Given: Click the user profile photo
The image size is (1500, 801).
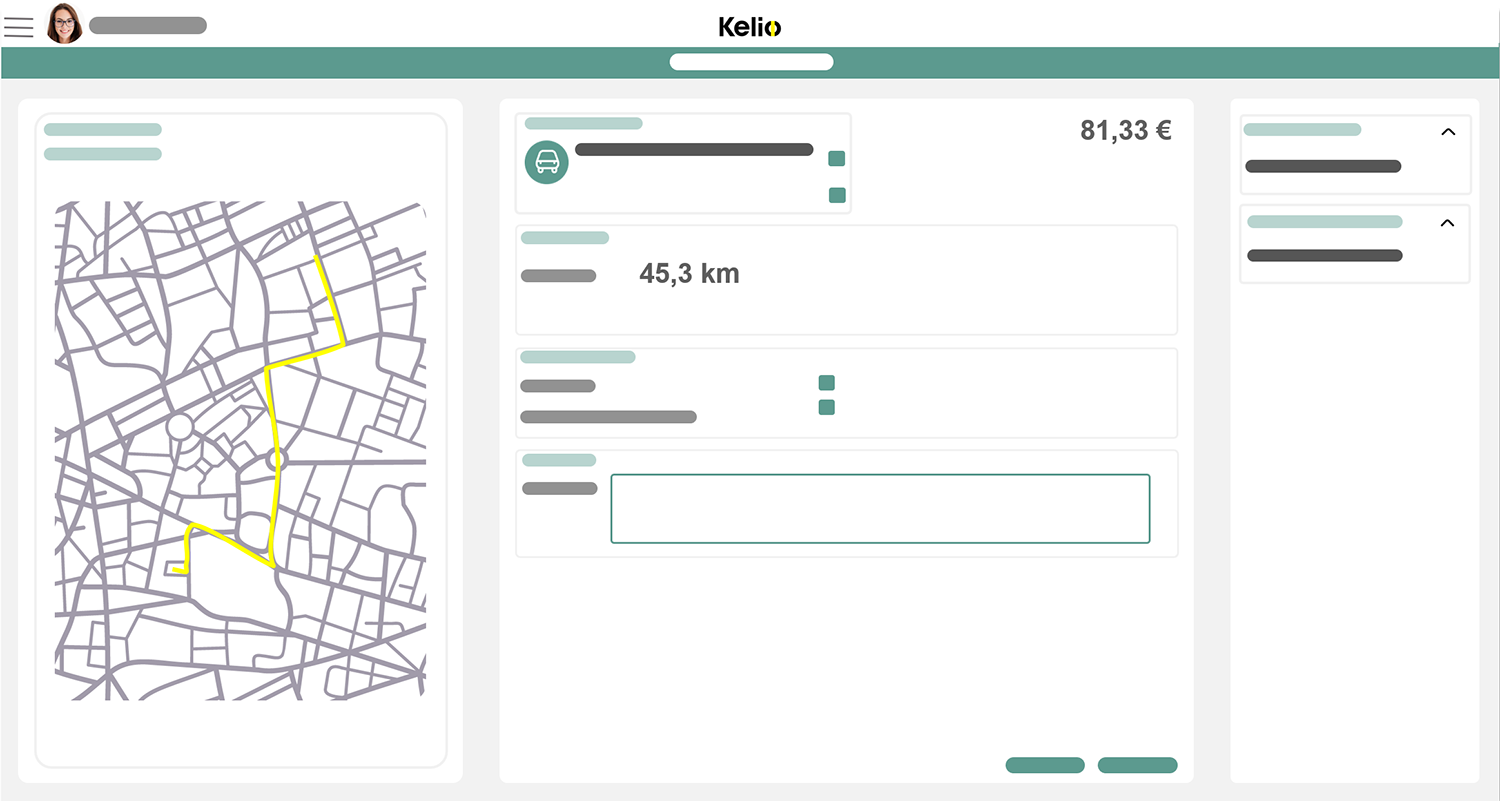Looking at the screenshot, I should pyautogui.click(x=64, y=25).
